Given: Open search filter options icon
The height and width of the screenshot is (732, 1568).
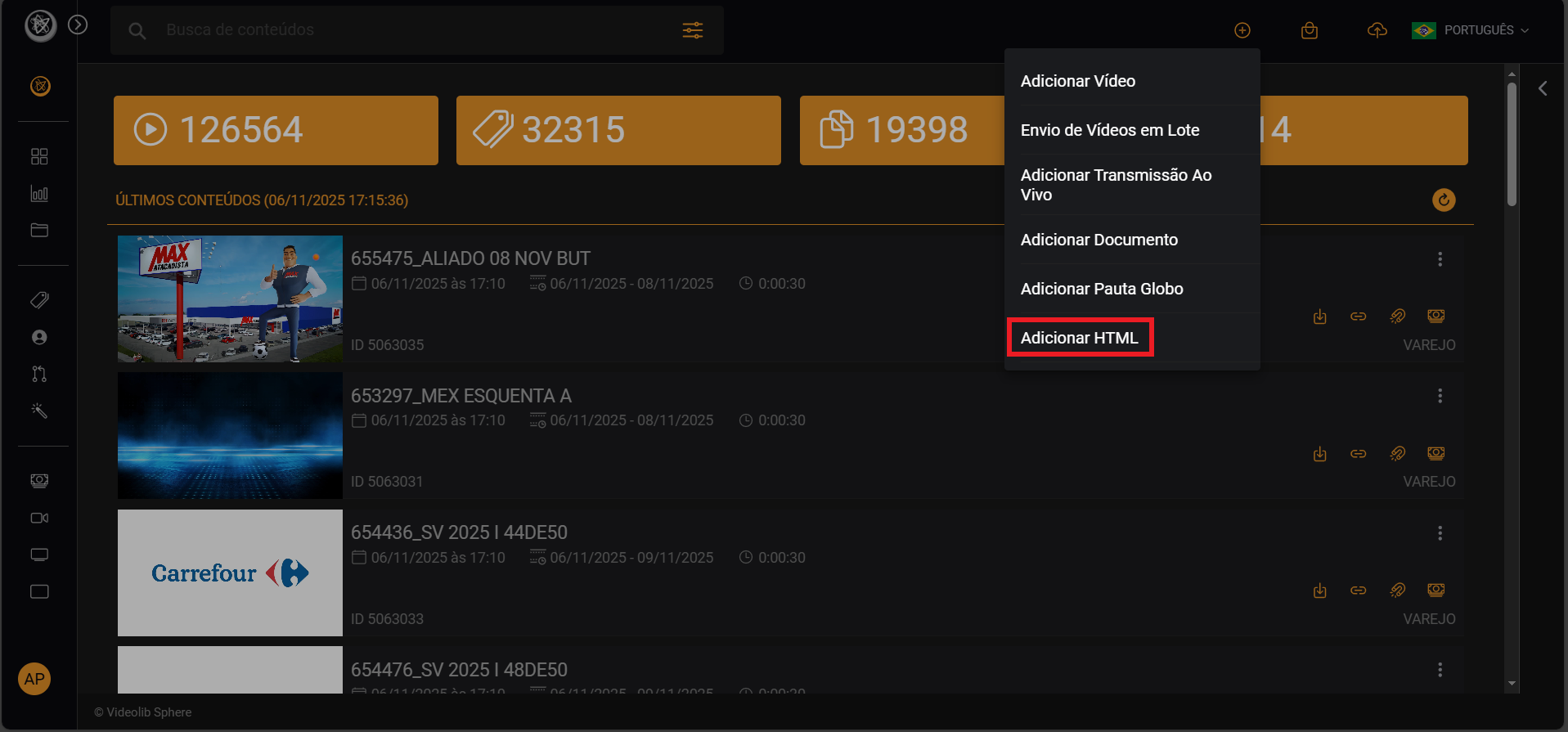Looking at the screenshot, I should 693,30.
